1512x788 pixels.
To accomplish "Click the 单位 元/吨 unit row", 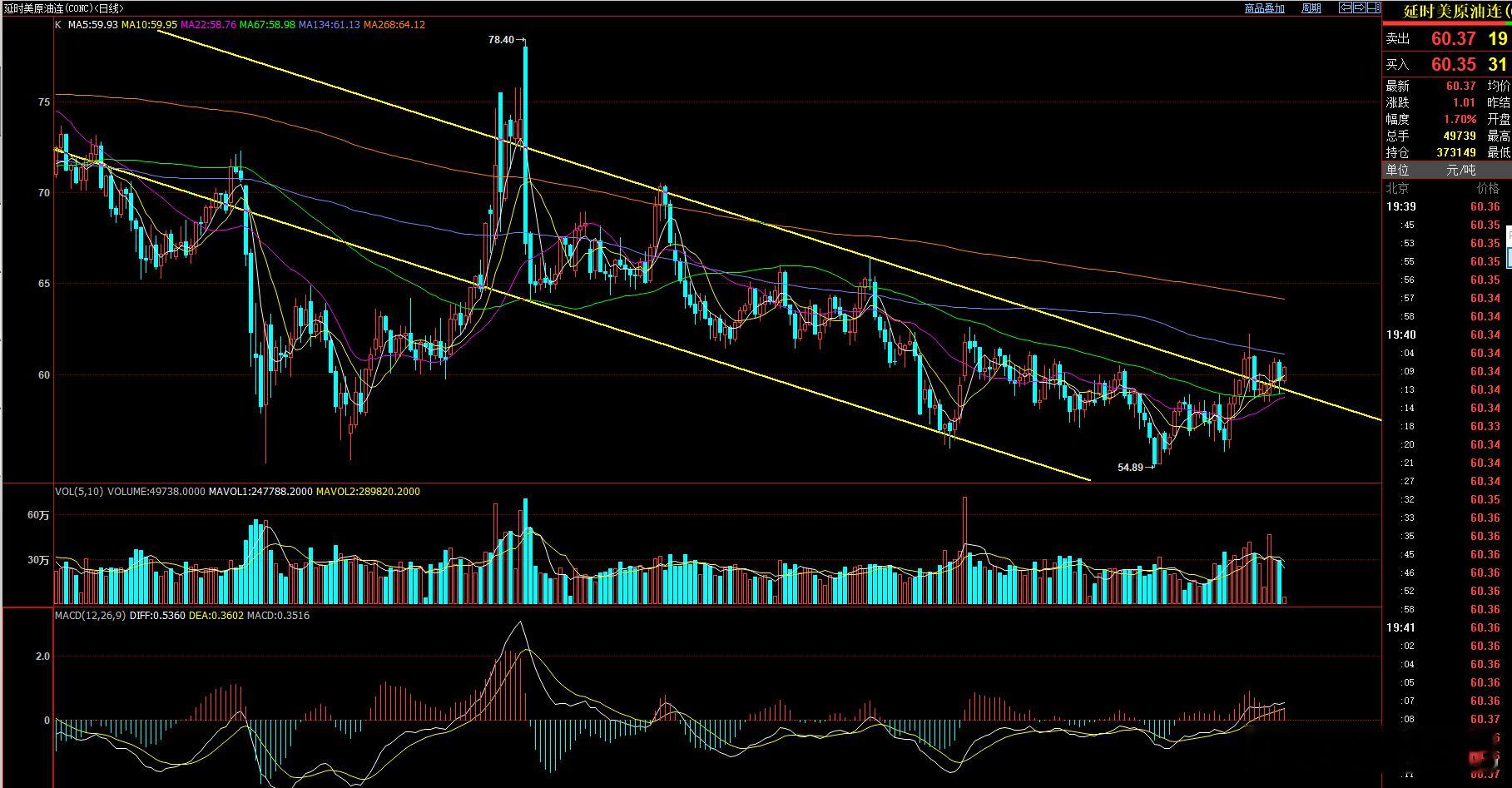I will [1446, 170].
